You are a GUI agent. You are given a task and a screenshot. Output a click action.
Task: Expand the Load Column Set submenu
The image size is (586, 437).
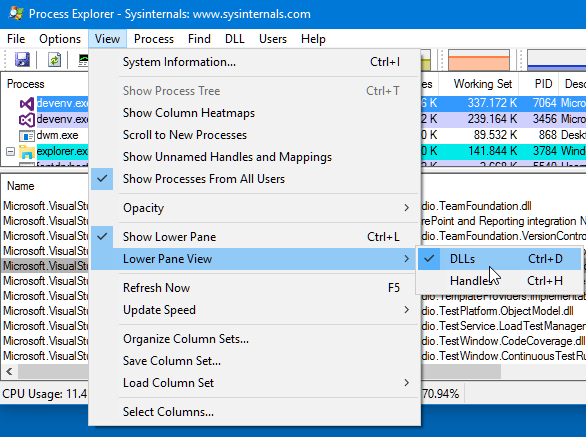(x=254, y=383)
